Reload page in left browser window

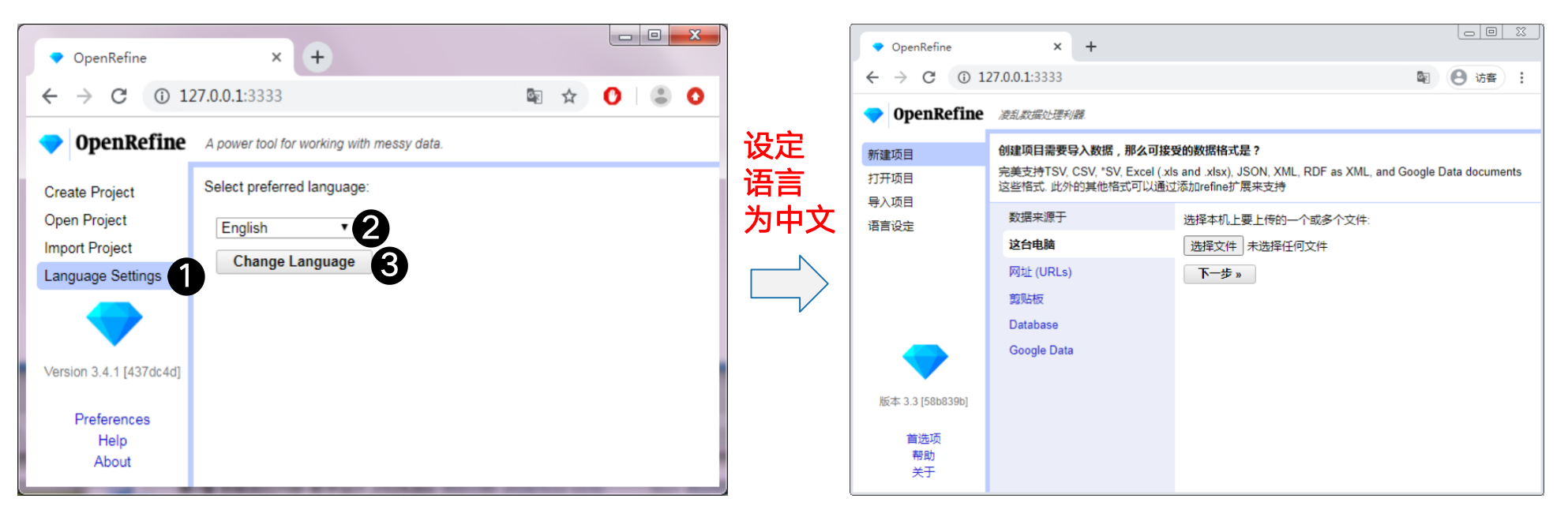coord(119,96)
